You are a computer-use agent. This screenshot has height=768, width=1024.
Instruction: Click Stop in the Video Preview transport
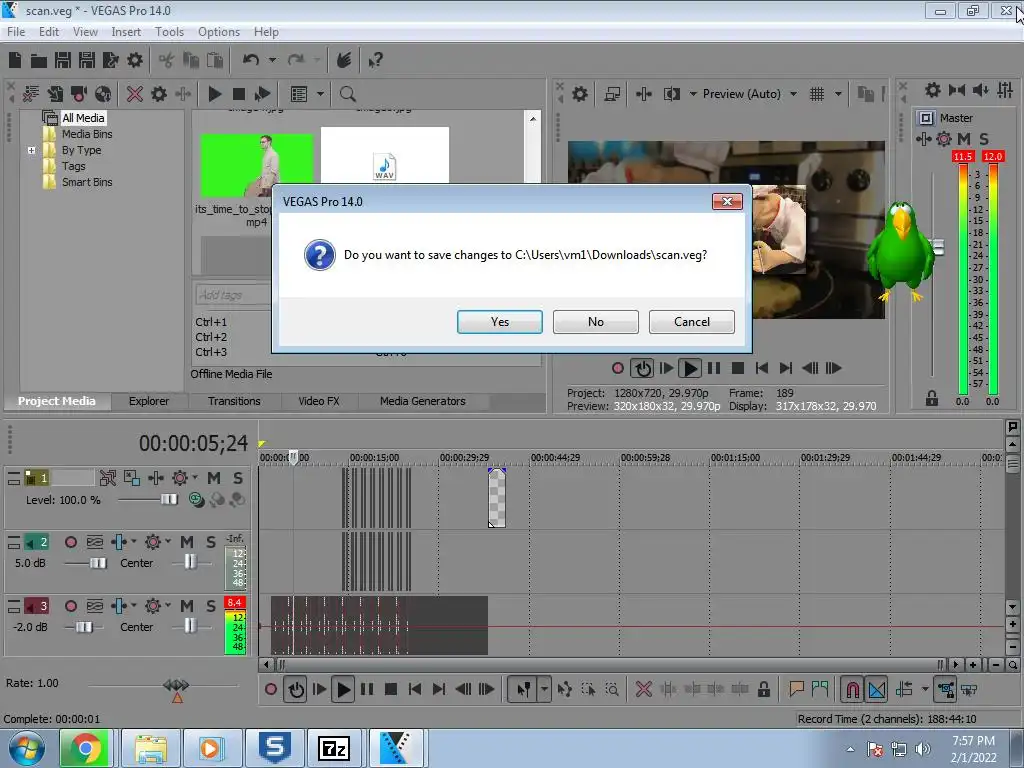coord(738,368)
